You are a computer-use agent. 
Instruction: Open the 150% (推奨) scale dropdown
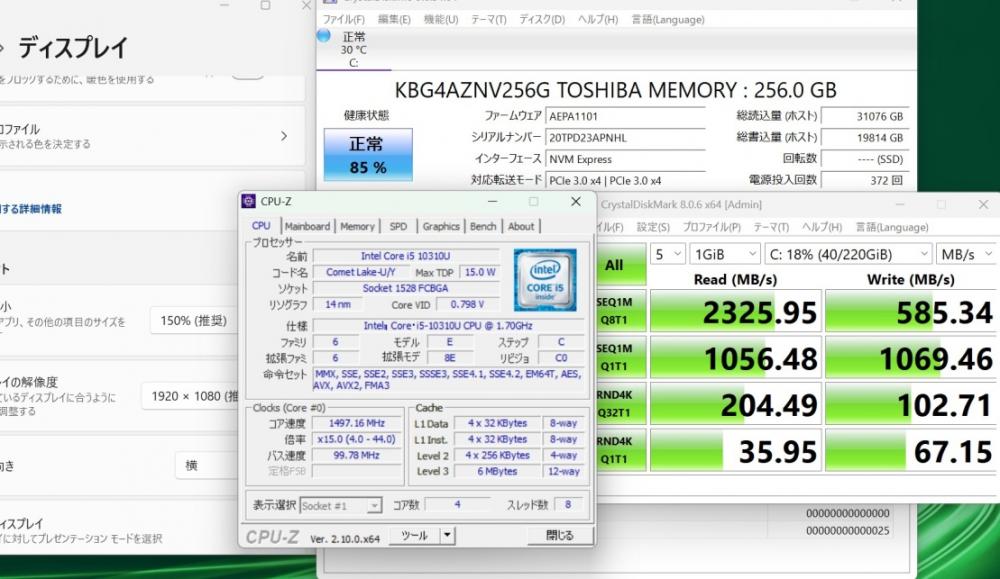point(195,321)
